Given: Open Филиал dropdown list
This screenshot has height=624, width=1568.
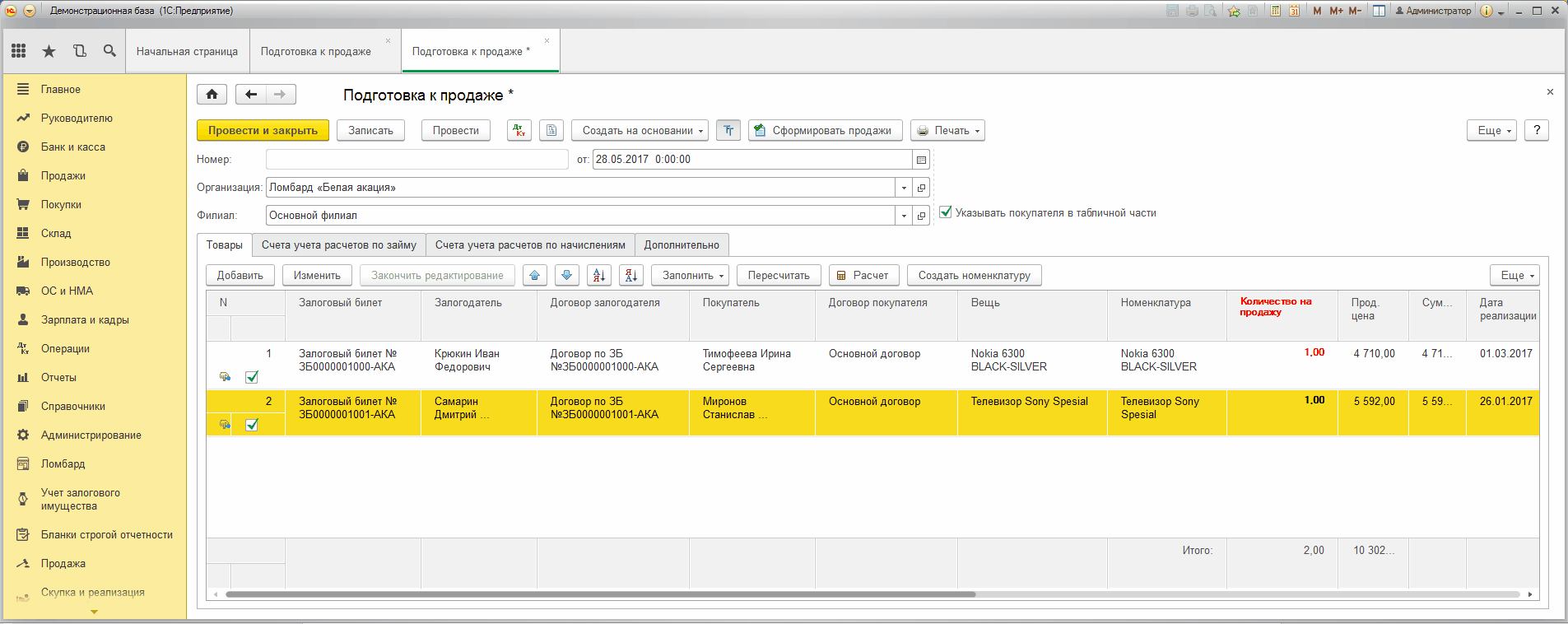Looking at the screenshot, I should coord(904,216).
